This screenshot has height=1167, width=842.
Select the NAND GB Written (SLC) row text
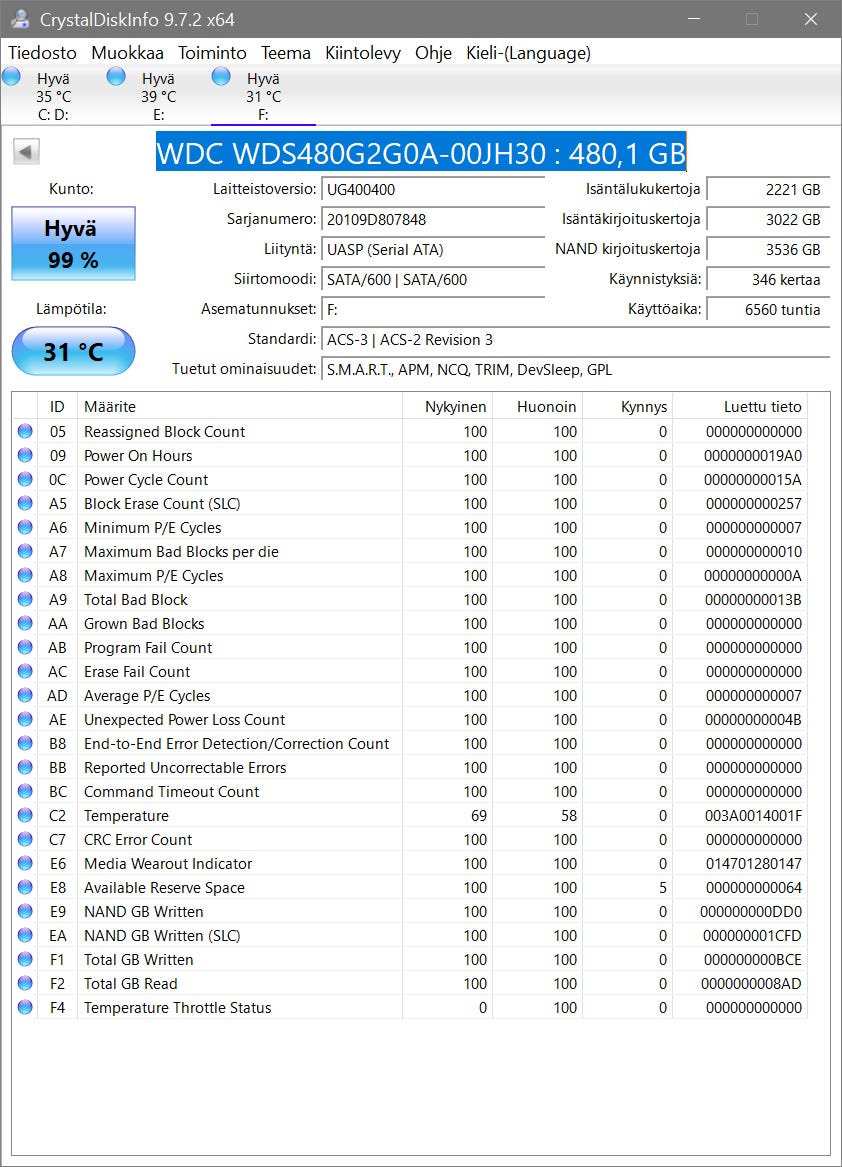click(x=162, y=936)
